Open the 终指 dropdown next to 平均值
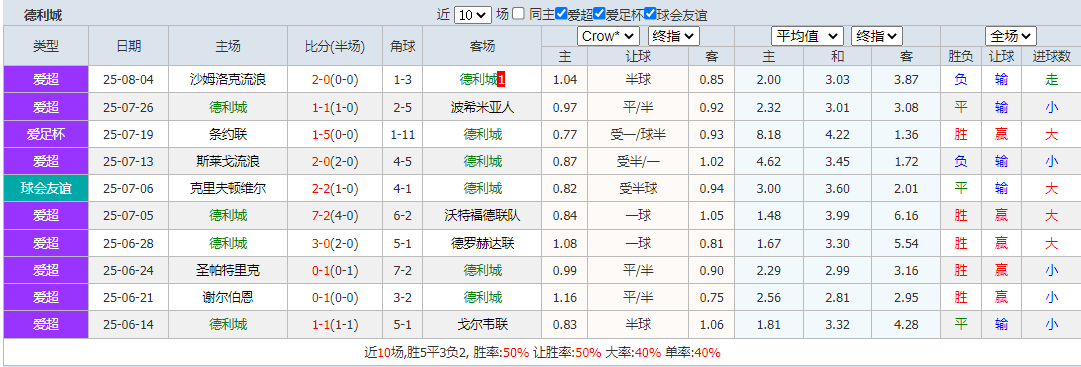Screen dimensions: 1081x367 (x=876, y=37)
